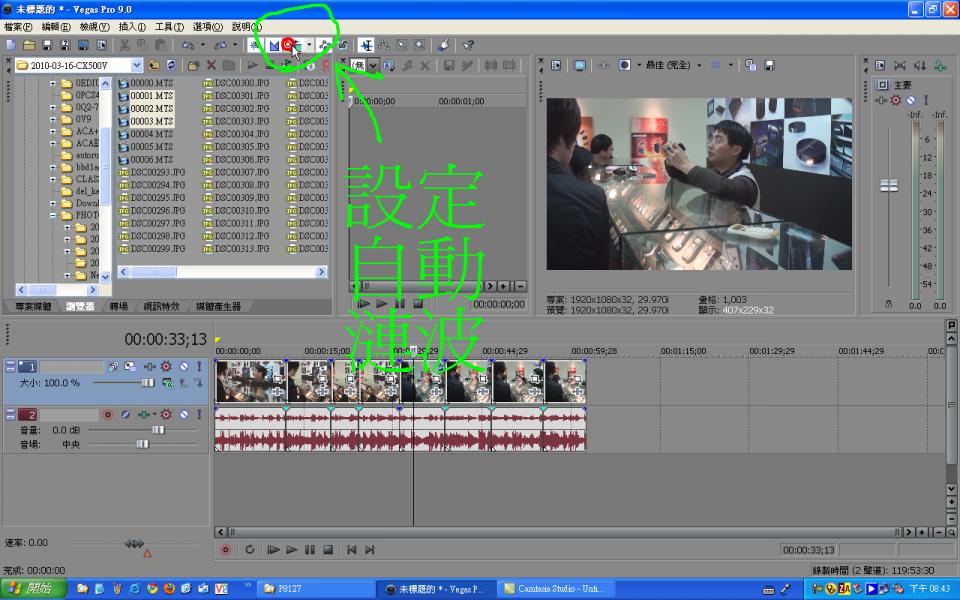
Task: Mute video track 1
Action: pyautogui.click(x=183, y=367)
